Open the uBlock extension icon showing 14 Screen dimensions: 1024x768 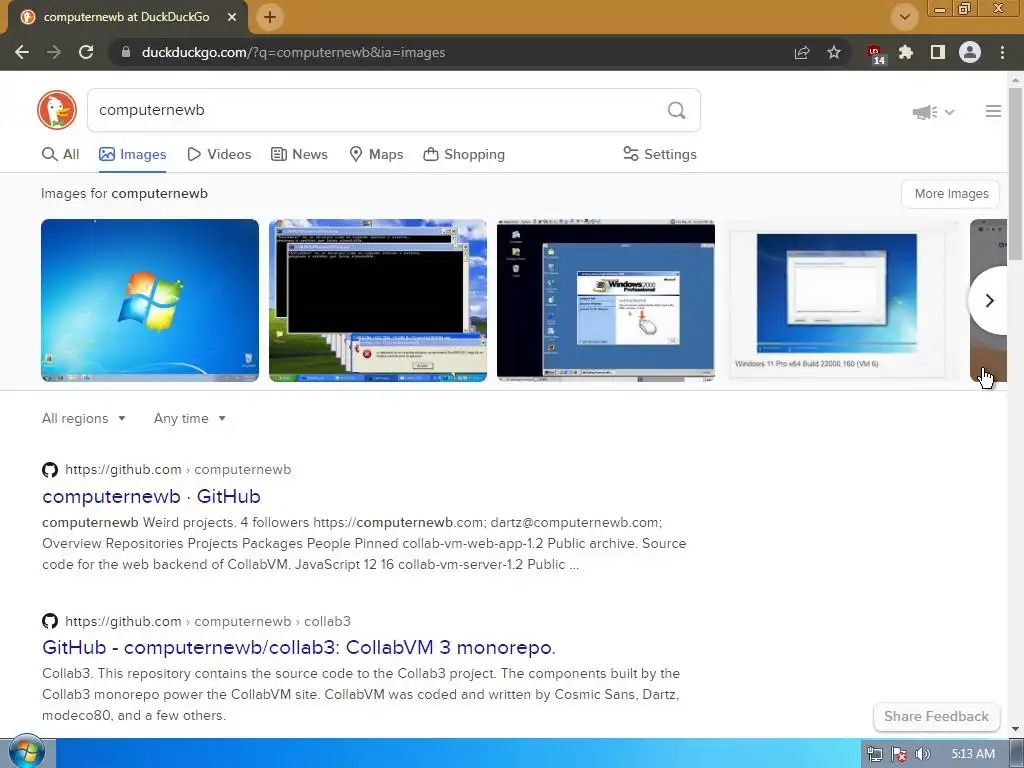point(876,54)
